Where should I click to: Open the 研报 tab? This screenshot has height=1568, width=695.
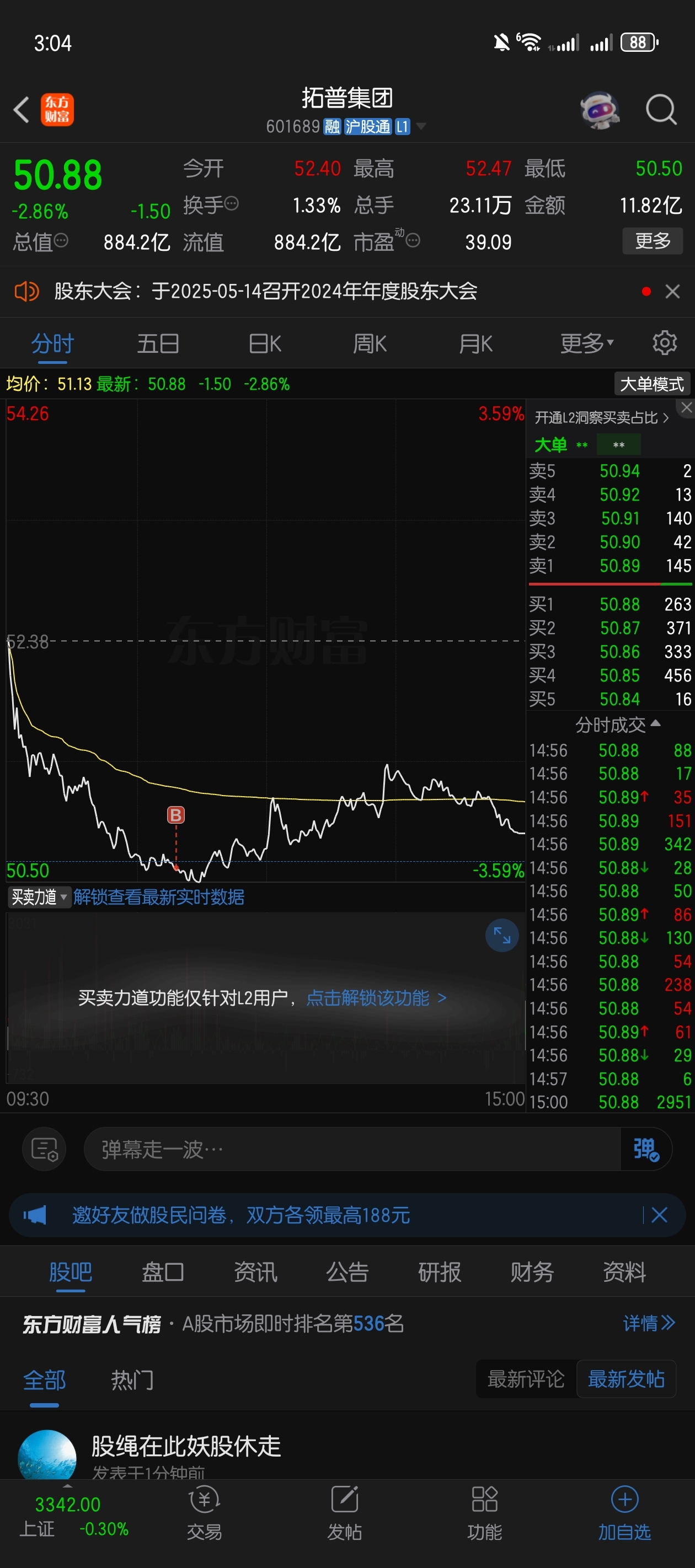pyautogui.click(x=440, y=1272)
